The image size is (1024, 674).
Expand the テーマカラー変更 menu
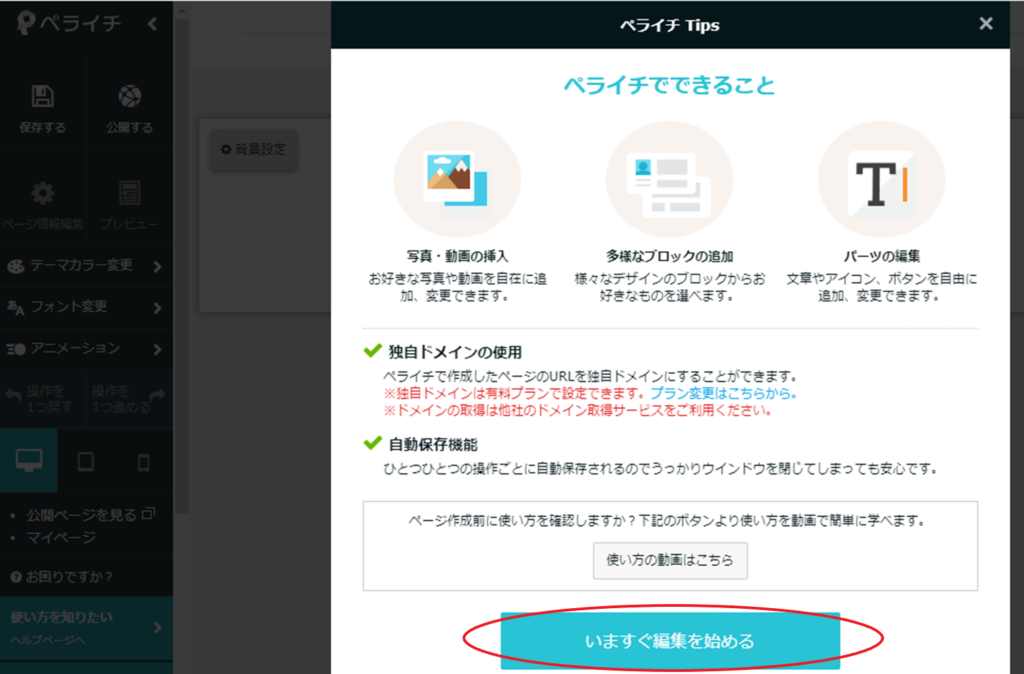86,265
